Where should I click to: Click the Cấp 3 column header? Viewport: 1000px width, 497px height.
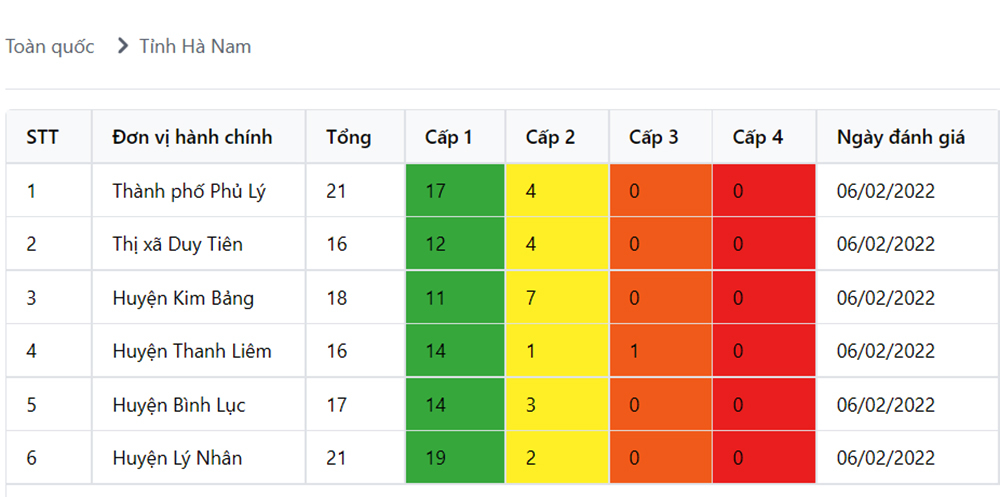(x=653, y=137)
